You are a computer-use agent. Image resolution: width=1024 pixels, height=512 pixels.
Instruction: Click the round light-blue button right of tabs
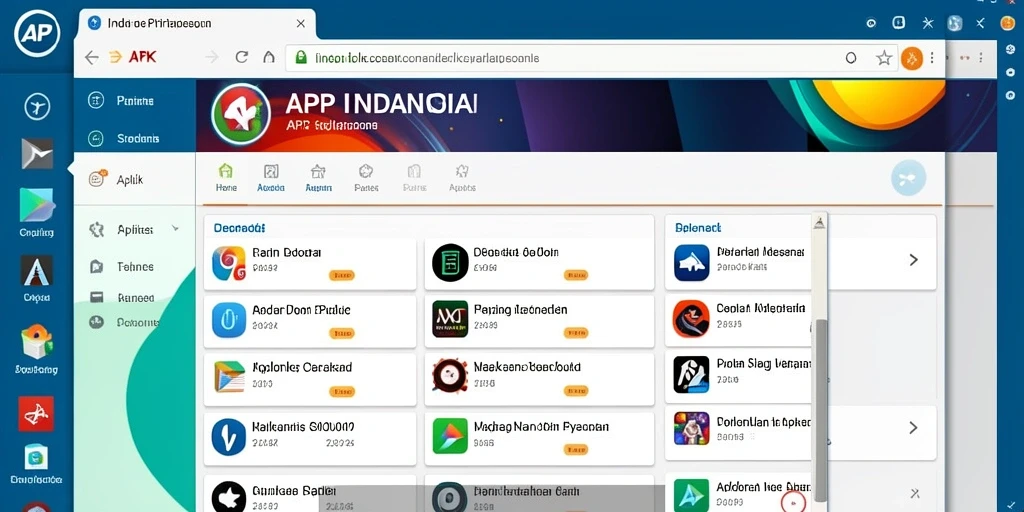(908, 178)
